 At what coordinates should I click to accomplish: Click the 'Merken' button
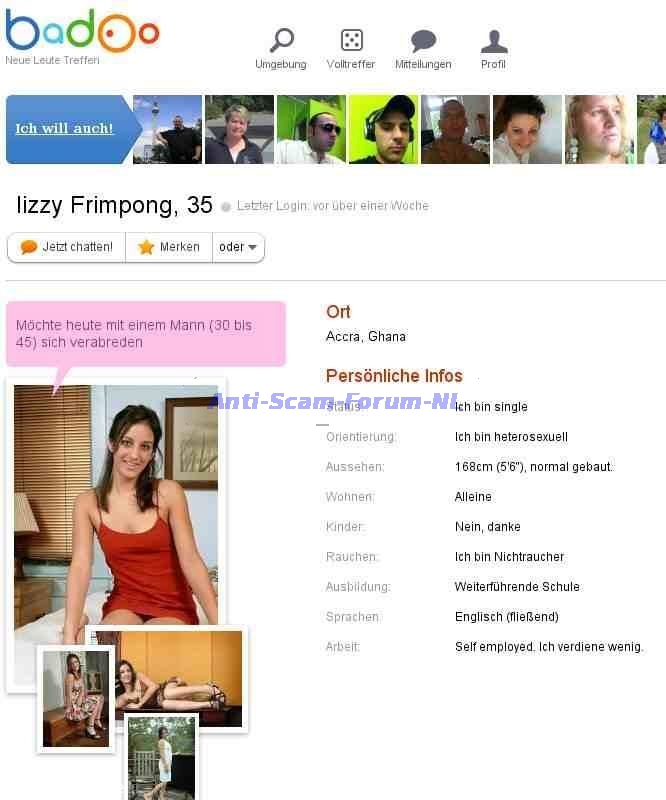169,247
